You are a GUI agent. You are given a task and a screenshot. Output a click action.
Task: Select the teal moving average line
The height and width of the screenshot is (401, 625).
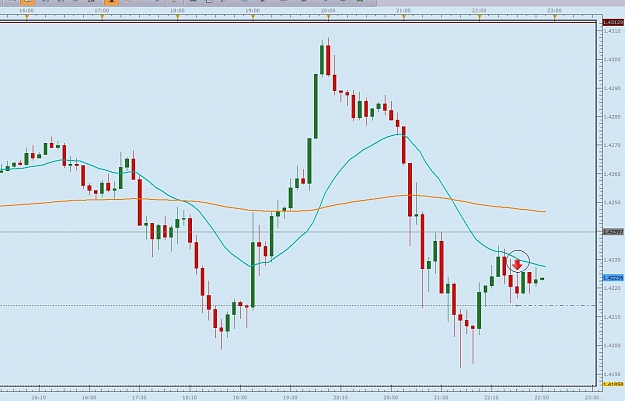[x=351, y=160]
